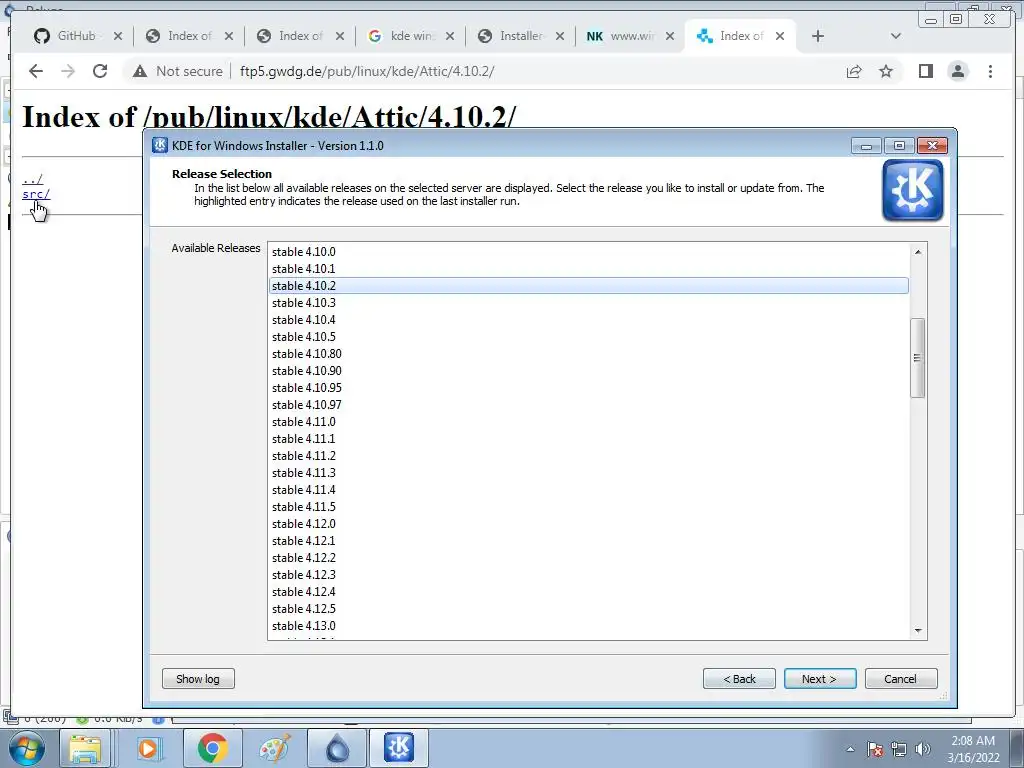Click the Chrome forward arrow
1024x768 pixels.
68,71
